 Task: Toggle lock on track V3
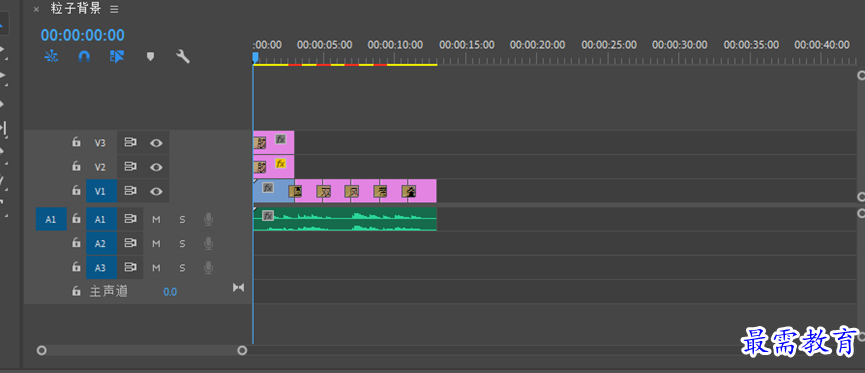76,142
